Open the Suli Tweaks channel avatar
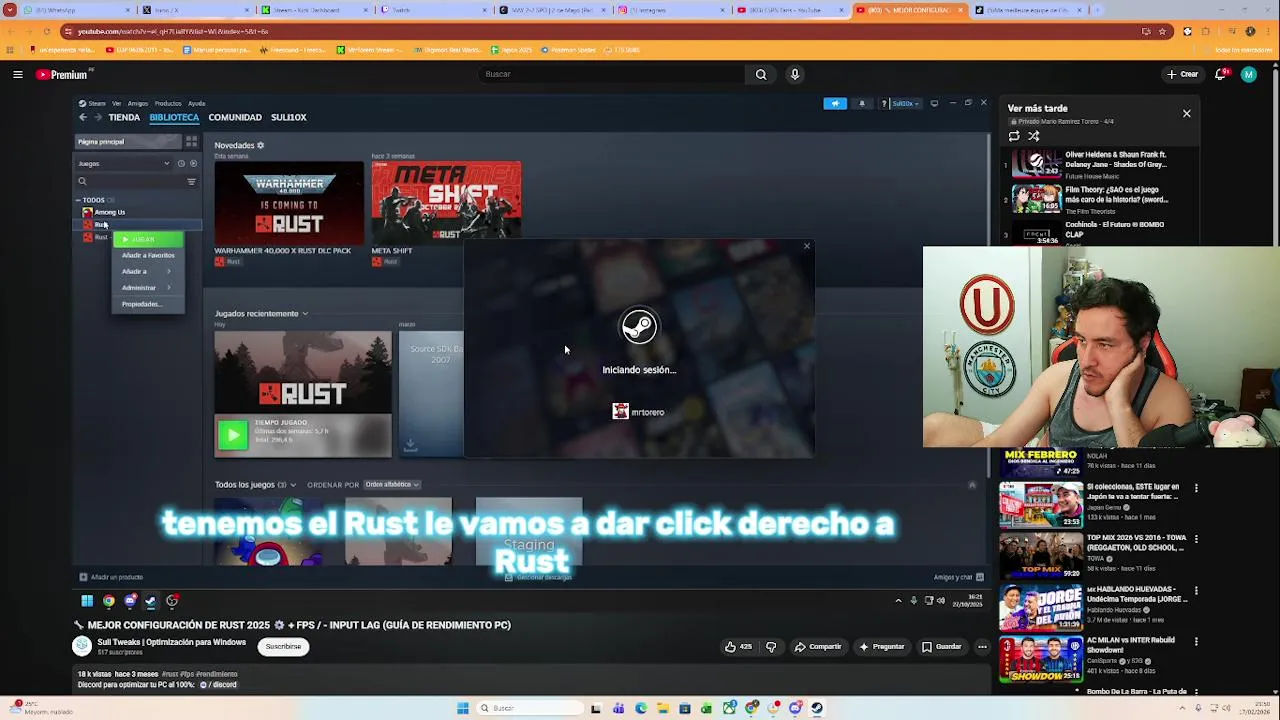1280x720 pixels. (82, 646)
